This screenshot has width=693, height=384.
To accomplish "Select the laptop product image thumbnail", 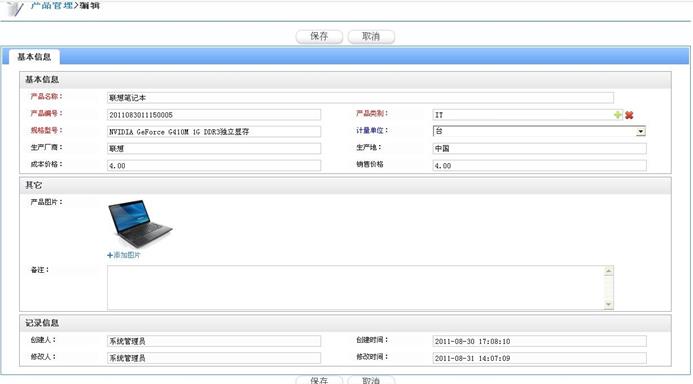I will [140, 223].
